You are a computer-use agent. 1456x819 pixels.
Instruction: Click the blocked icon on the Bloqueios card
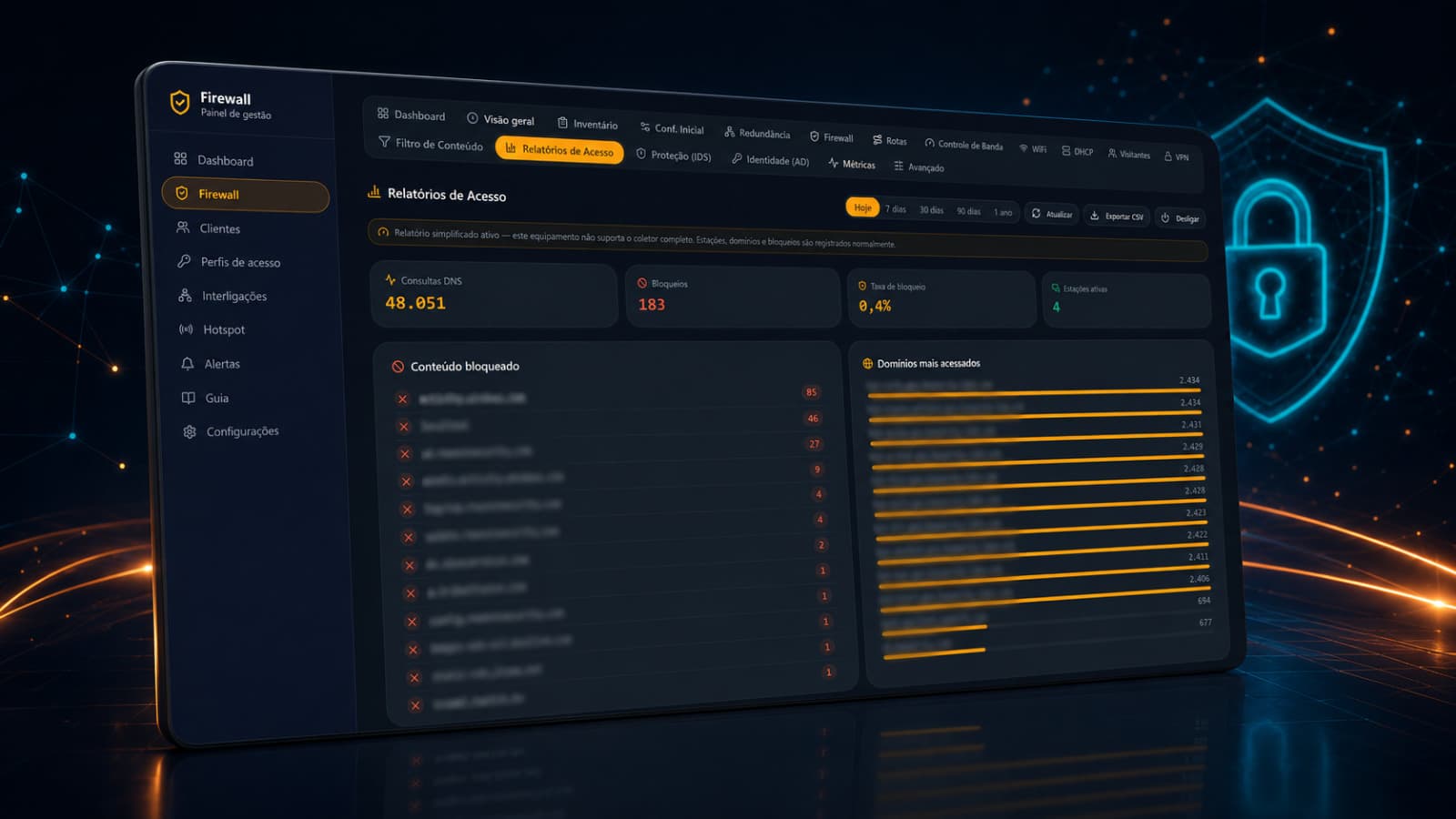[642, 283]
